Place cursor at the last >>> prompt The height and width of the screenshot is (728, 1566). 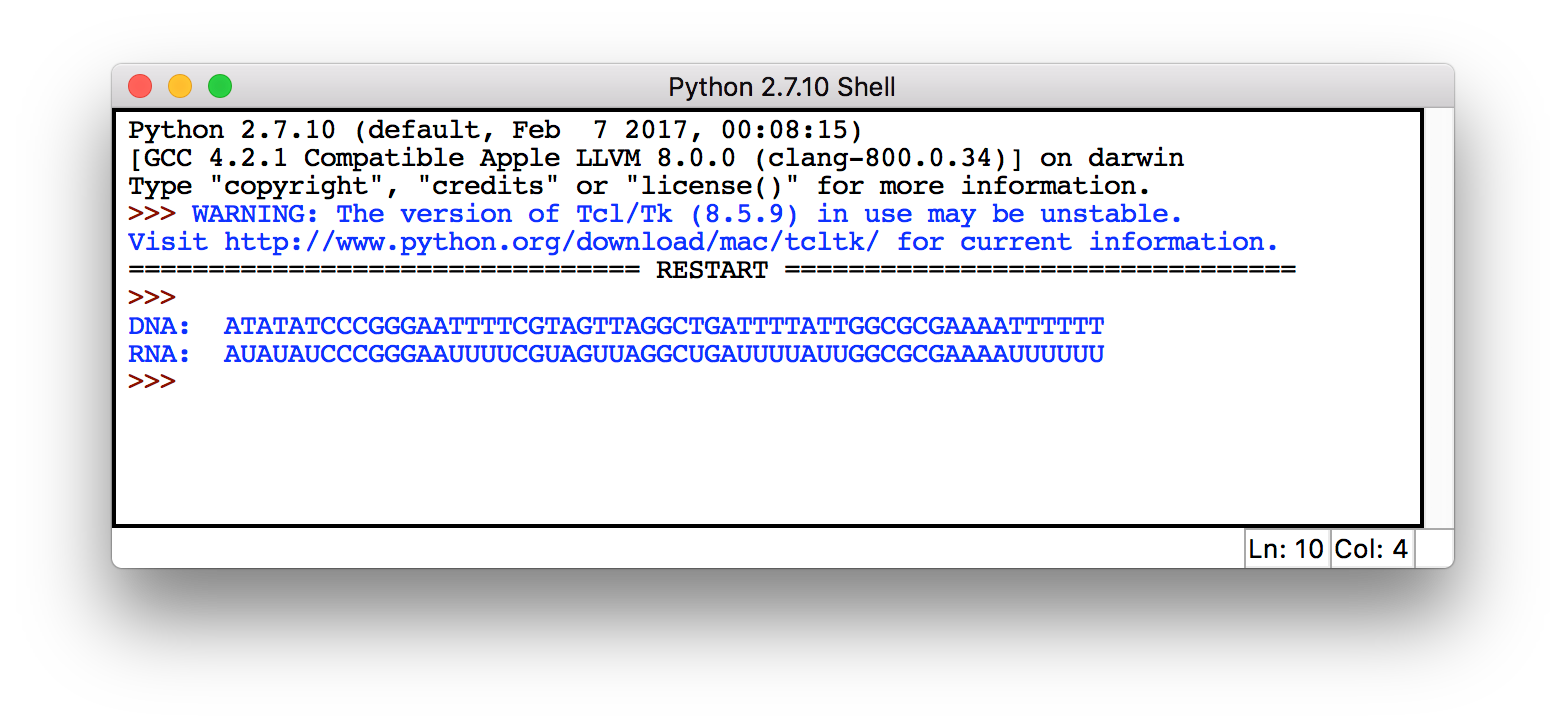pyautogui.click(x=152, y=382)
